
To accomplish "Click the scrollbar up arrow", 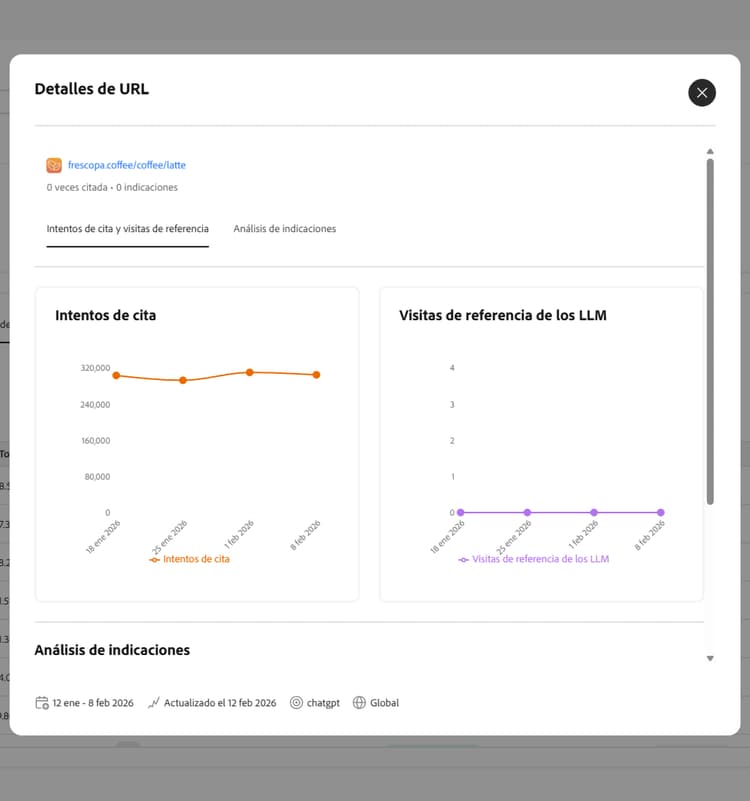I will [710, 152].
